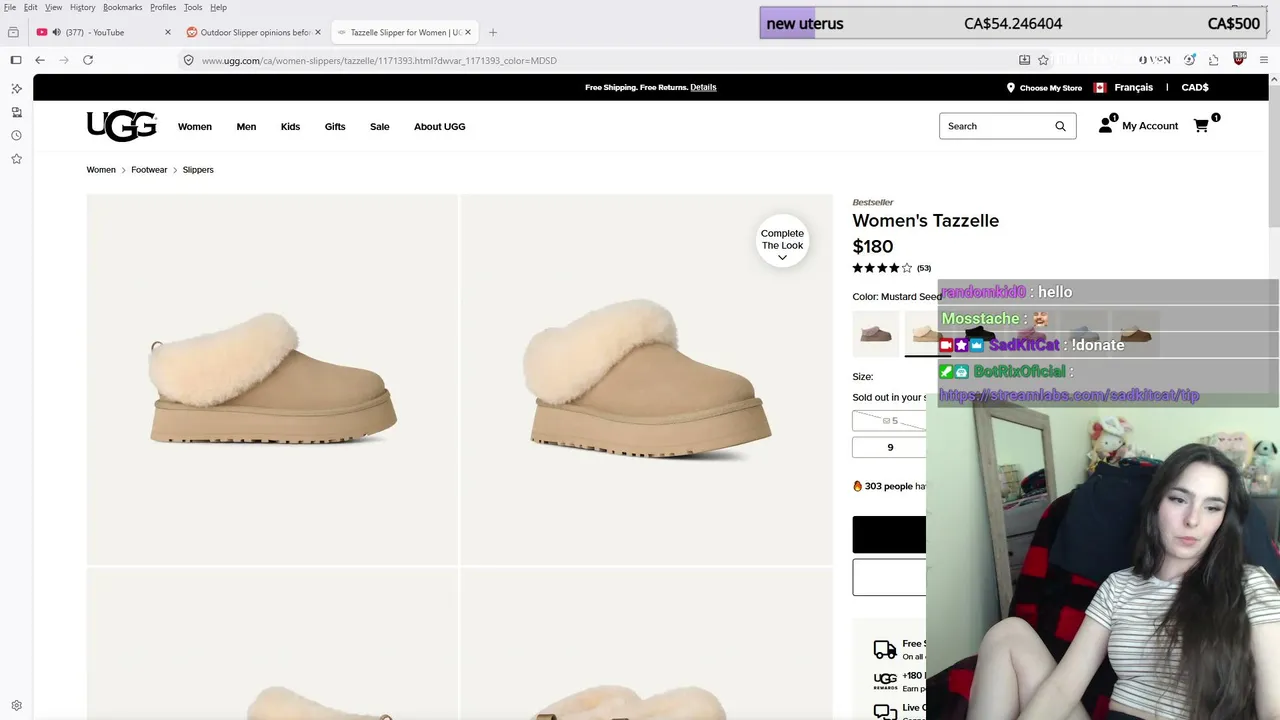Viewport: 1280px width, 720px height.
Task: Open the File menu
Action: [9, 7]
